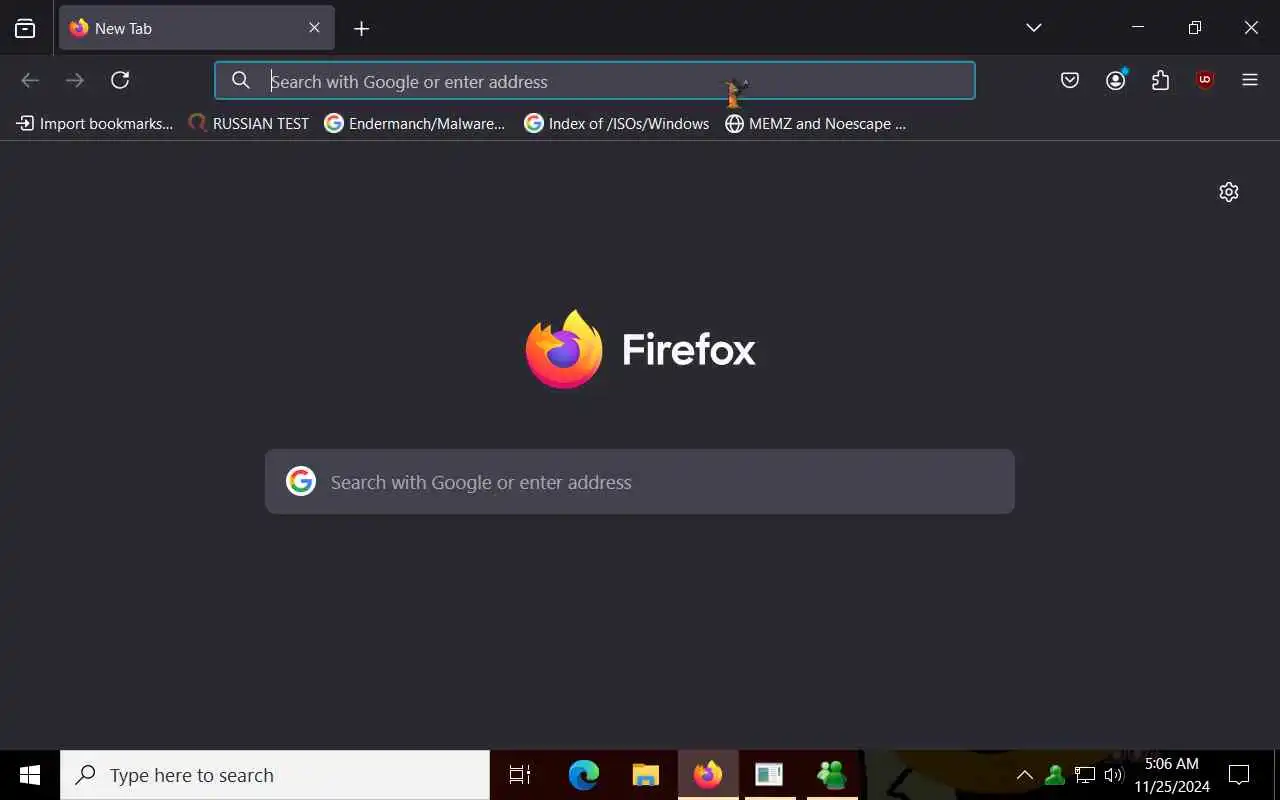Viewport: 1280px width, 800px height.
Task: Open the notification center icon
Action: pos(1240,775)
